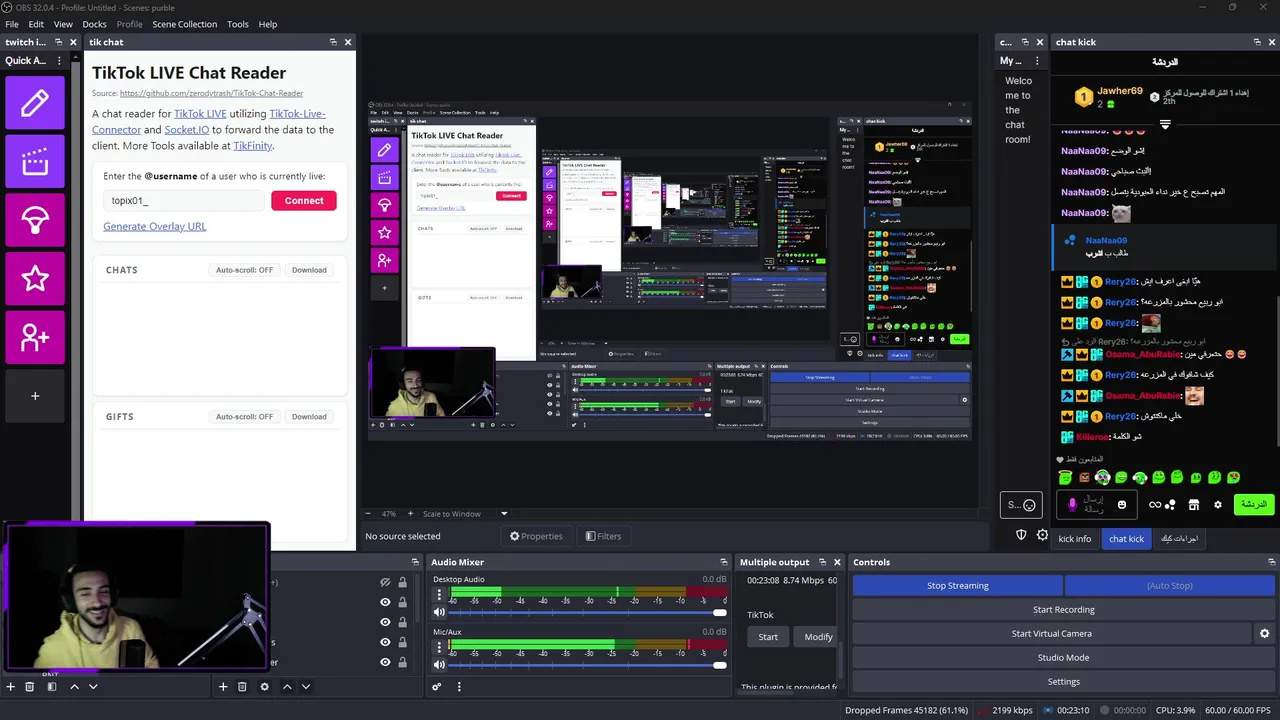This screenshot has width=1280, height=720.
Task: Click the pencil Quick Action icon
Action: [x=35, y=102]
